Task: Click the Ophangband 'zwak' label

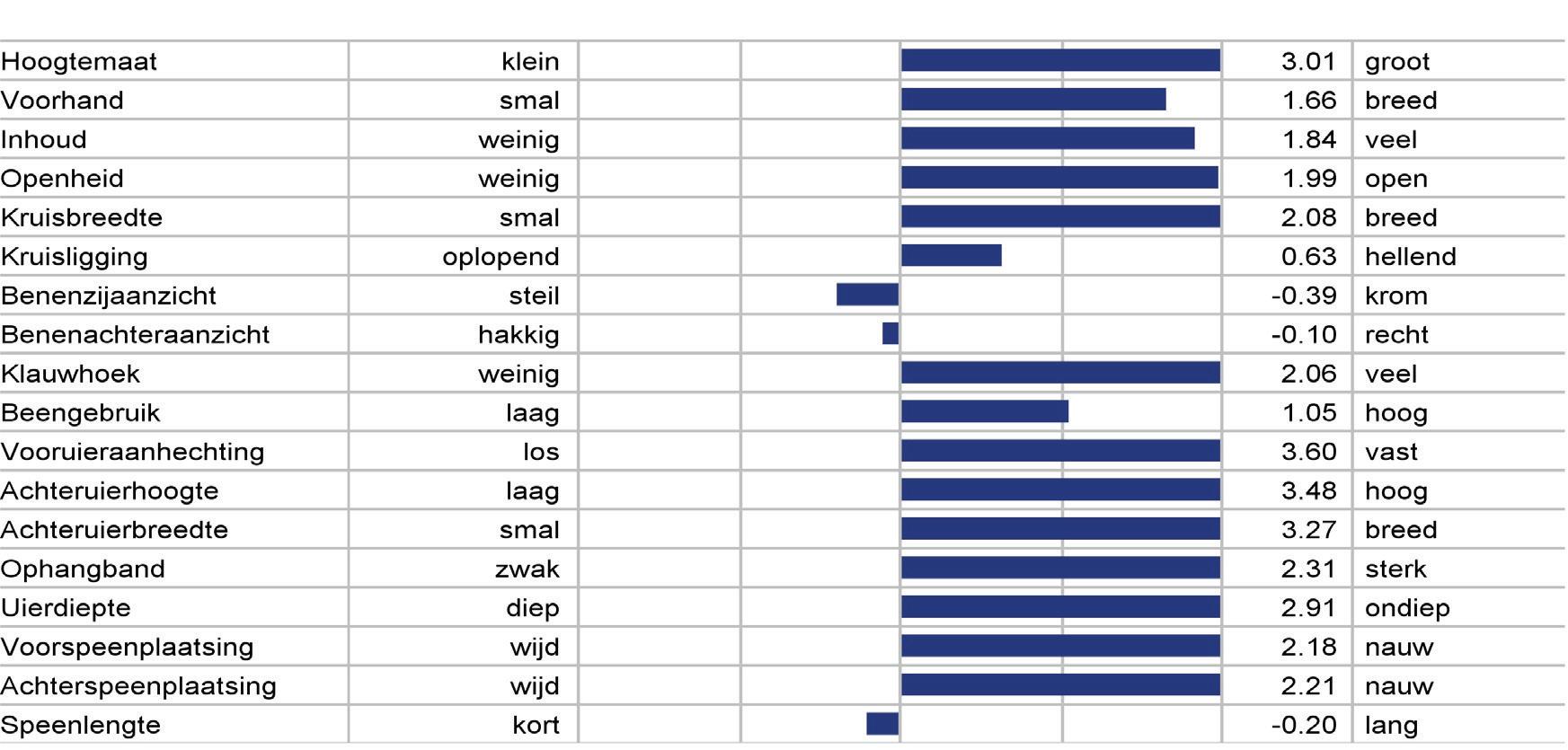Action: point(527,569)
